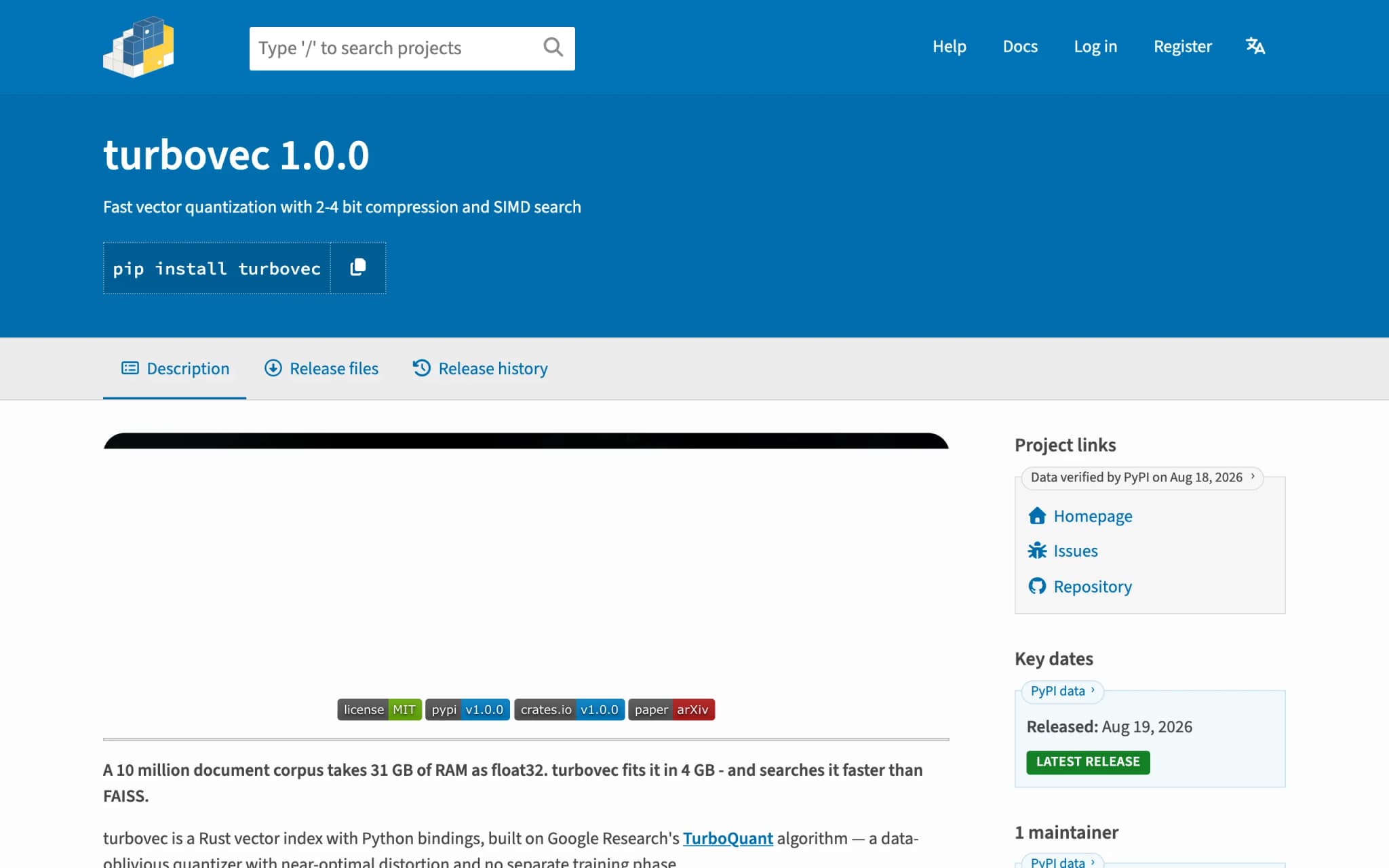Click the Release history clock icon
The image size is (1389, 868).
coord(421,368)
